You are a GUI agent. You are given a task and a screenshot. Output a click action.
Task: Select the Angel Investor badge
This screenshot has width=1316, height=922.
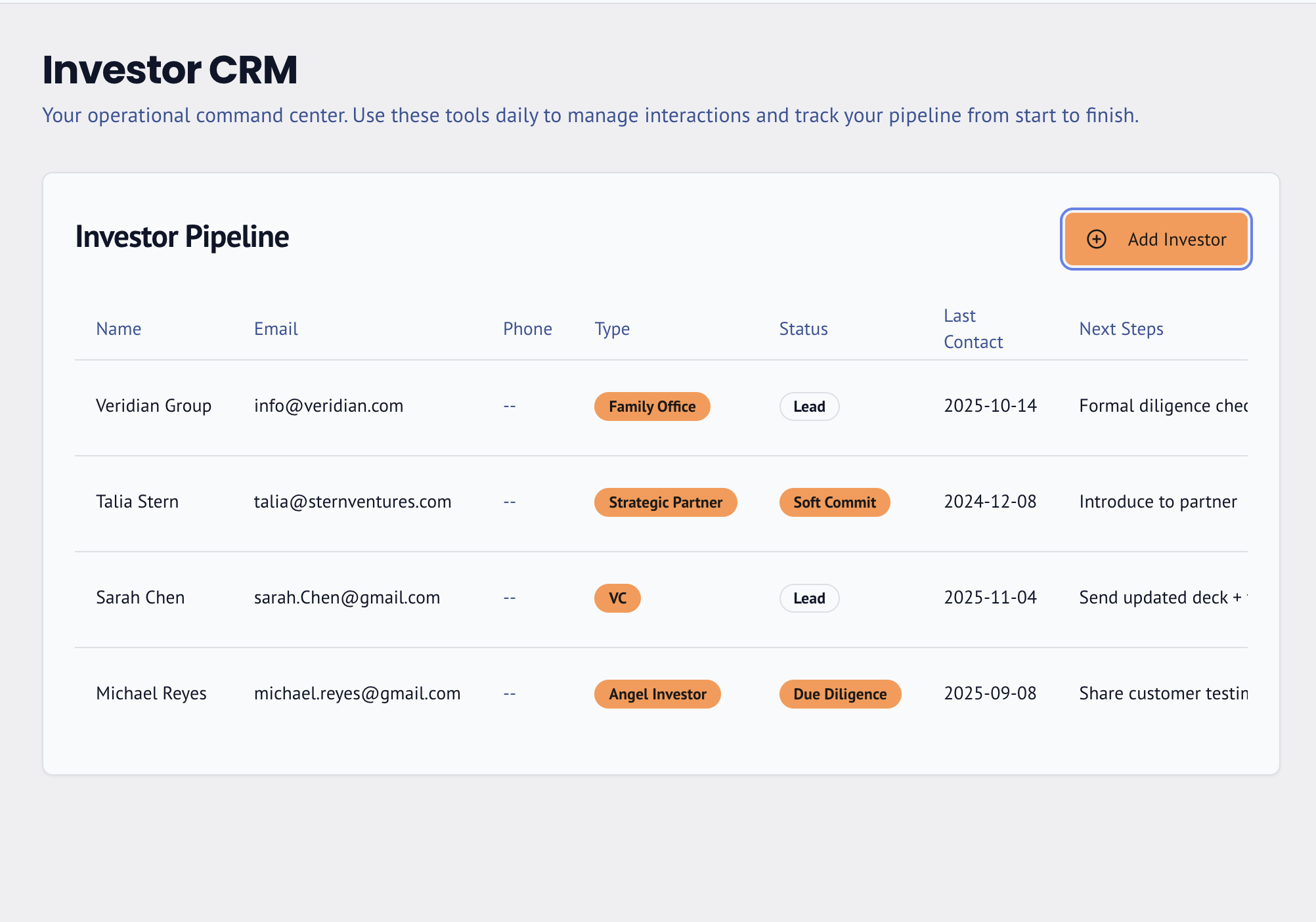pyautogui.click(x=657, y=694)
